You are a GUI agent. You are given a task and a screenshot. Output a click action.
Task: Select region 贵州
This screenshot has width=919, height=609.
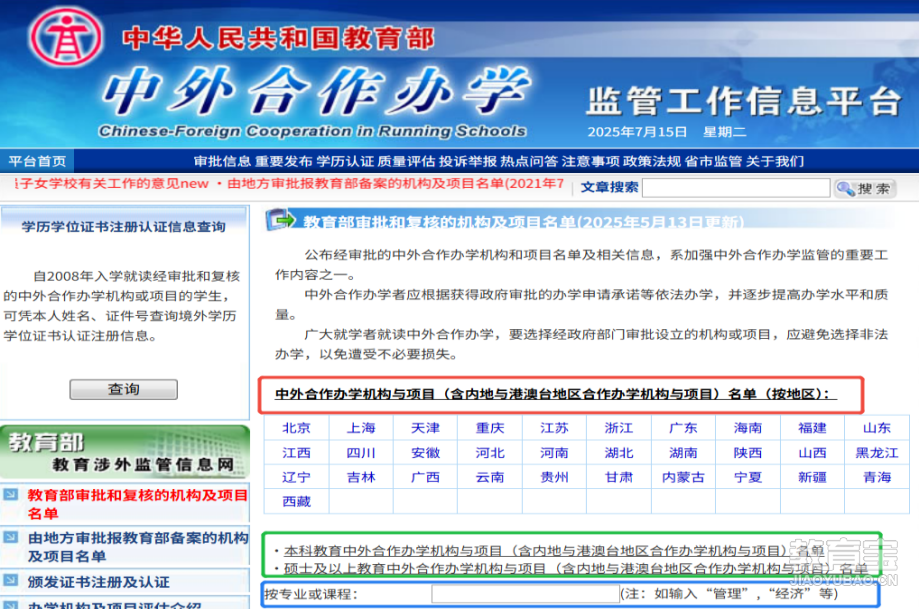(x=554, y=477)
